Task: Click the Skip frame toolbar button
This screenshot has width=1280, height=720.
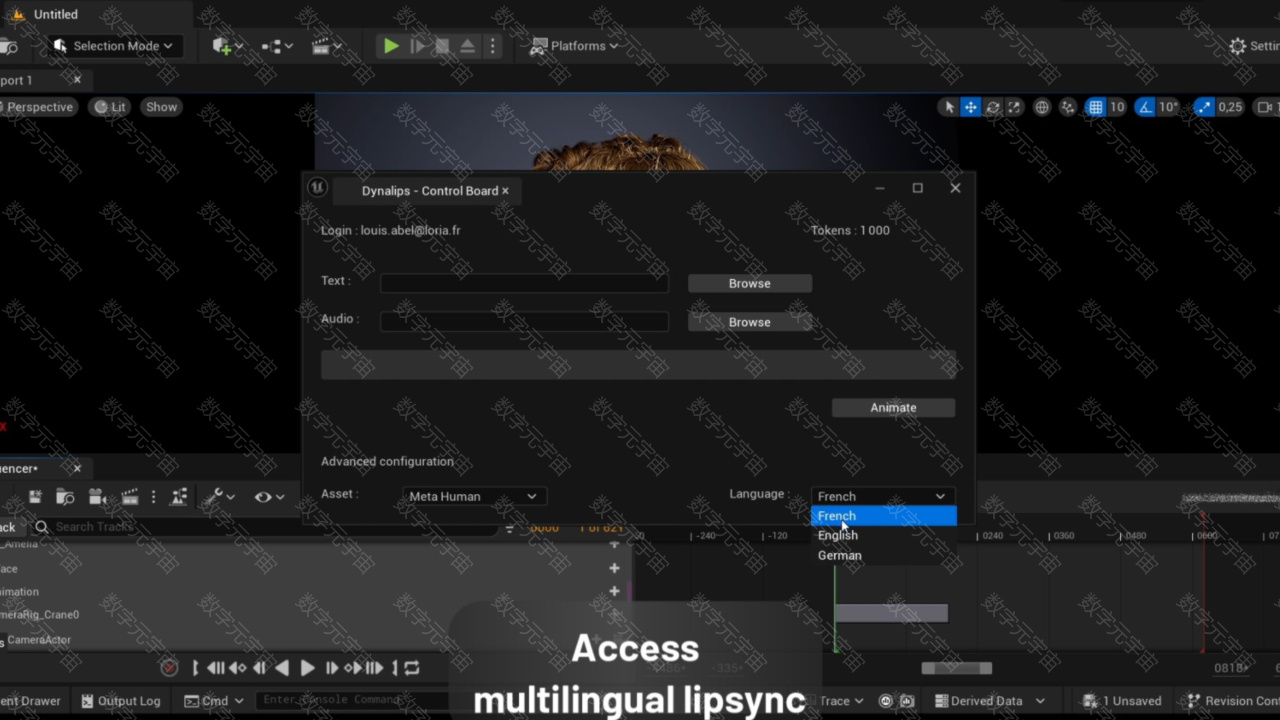Action: (418, 46)
